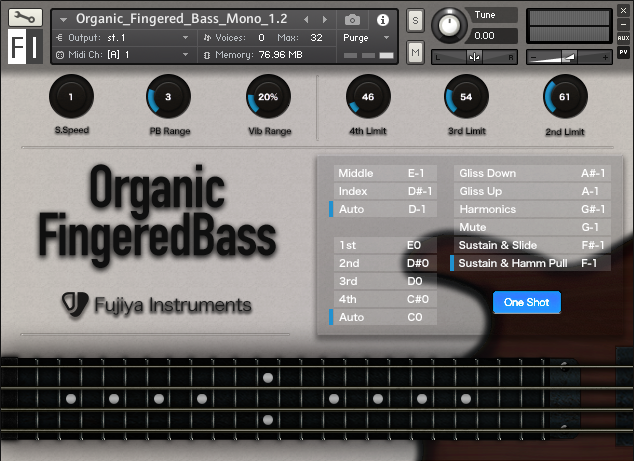The image size is (634, 461).
Task: Minimize instrument view with minus button
Action: tap(623, 24)
